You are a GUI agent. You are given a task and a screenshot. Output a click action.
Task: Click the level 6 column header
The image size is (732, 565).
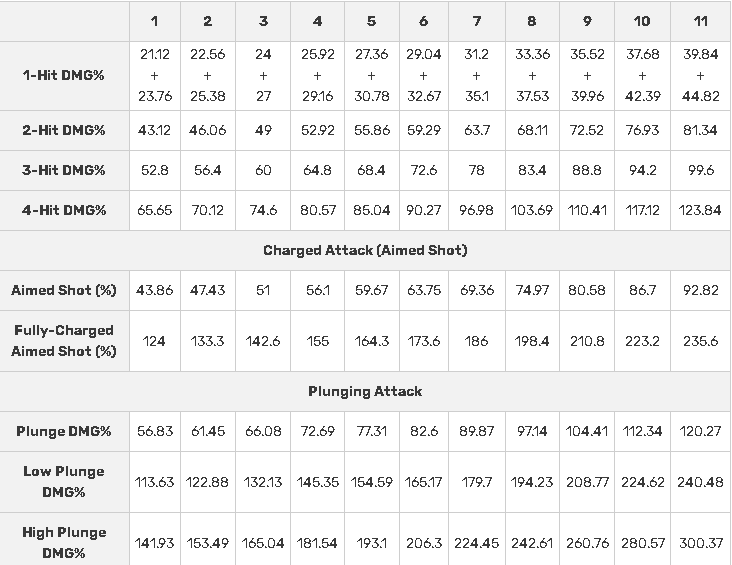[x=424, y=21]
